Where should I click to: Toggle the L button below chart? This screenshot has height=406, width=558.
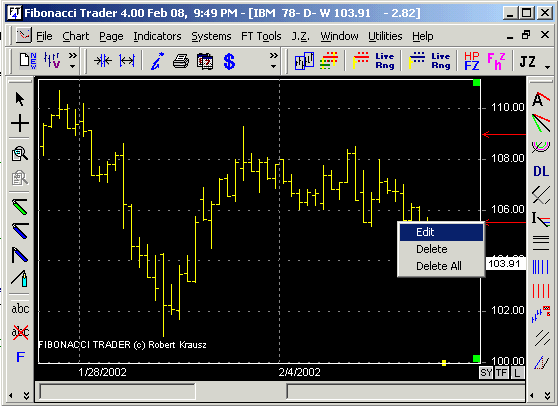(517, 373)
